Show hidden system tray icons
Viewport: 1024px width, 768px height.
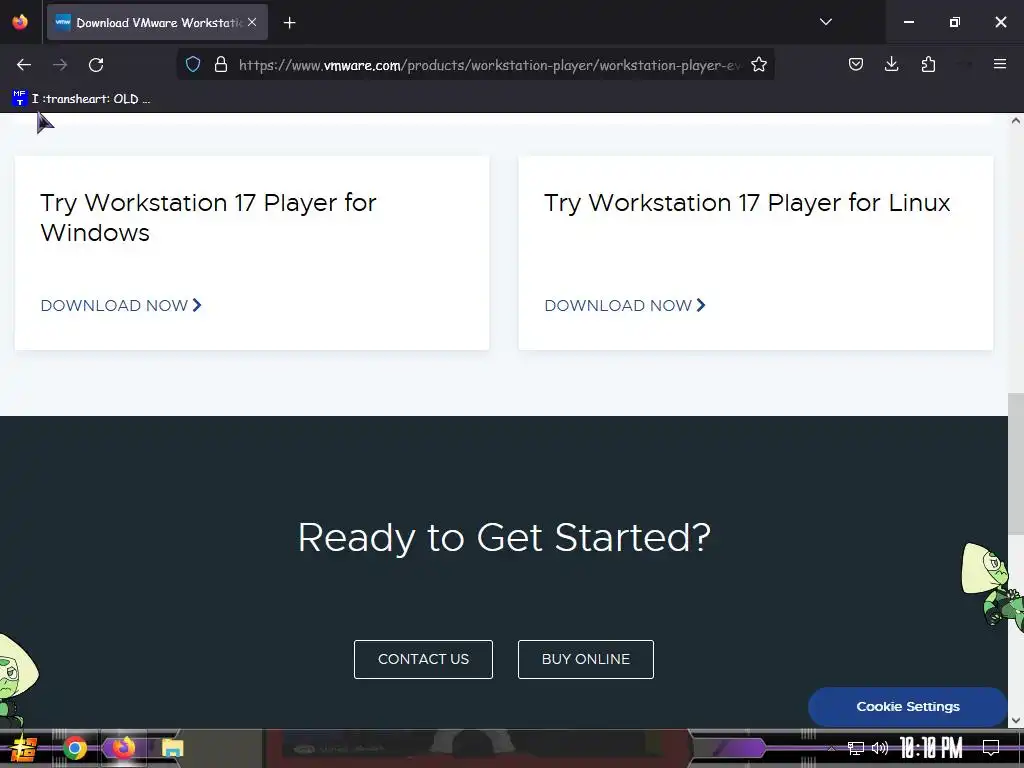(x=831, y=748)
